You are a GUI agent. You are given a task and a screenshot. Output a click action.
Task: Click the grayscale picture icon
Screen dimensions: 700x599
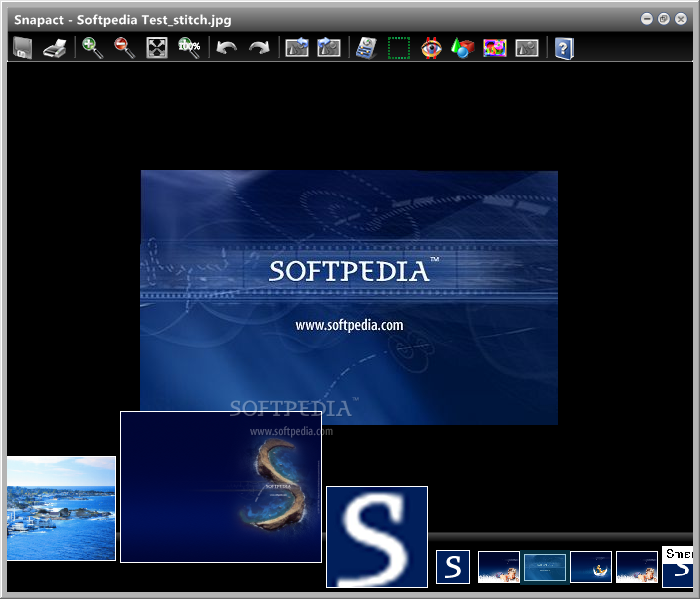click(x=527, y=48)
